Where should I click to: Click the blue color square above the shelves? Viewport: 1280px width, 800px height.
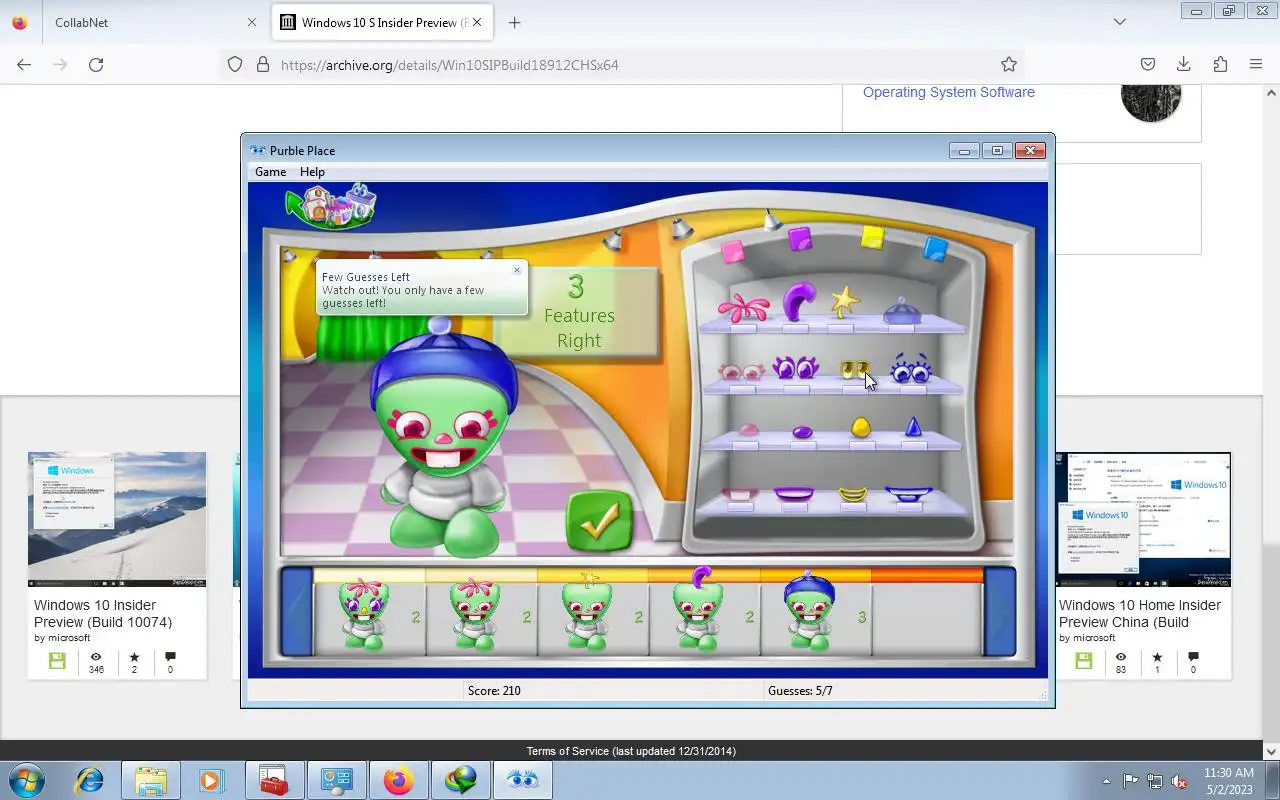click(936, 248)
